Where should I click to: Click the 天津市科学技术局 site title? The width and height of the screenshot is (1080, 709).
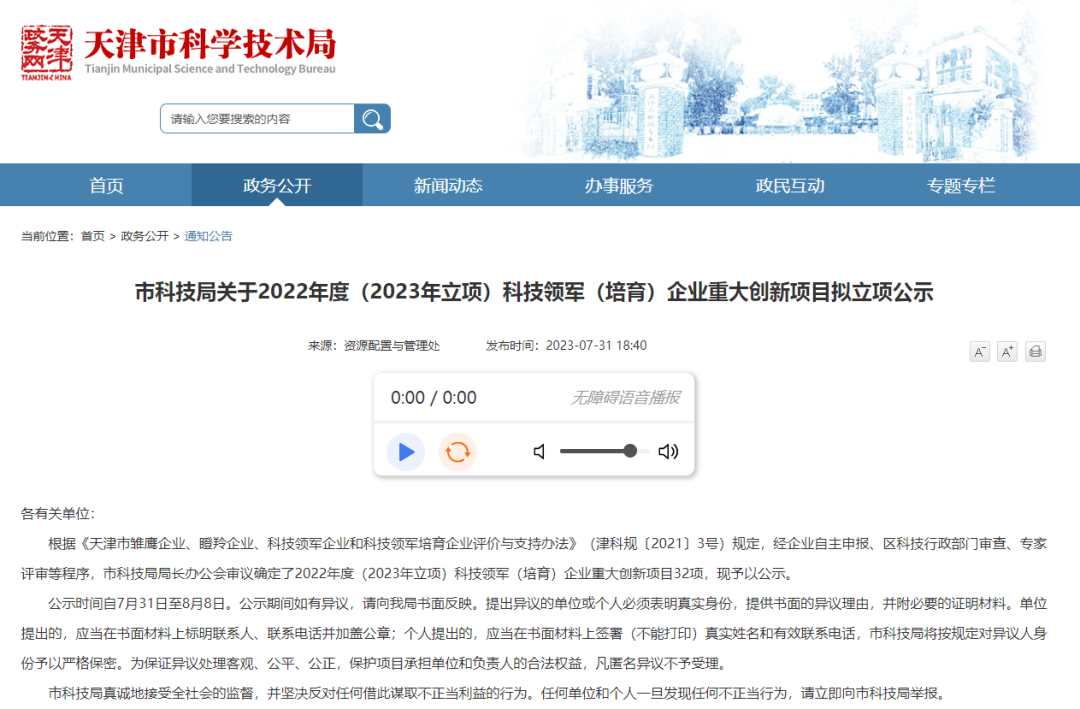(210, 43)
